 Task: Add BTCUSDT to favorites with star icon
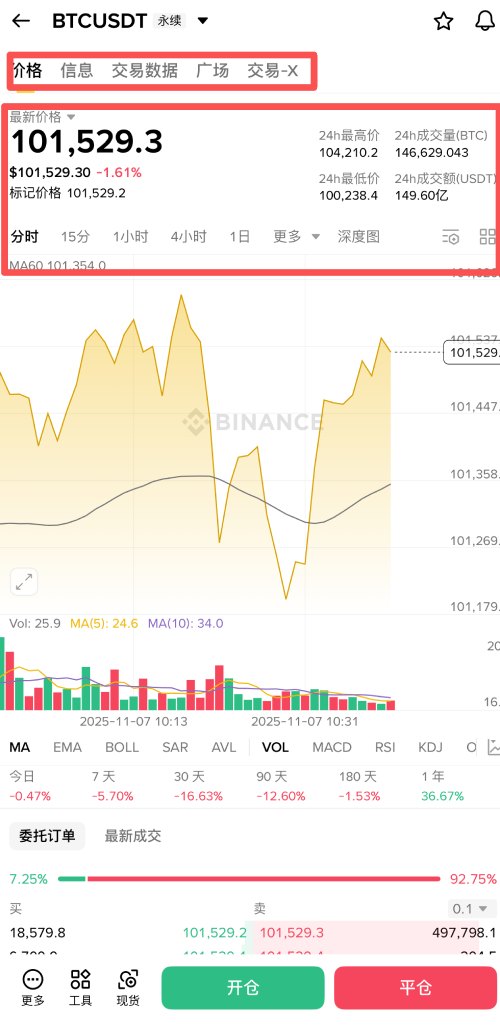(x=444, y=21)
